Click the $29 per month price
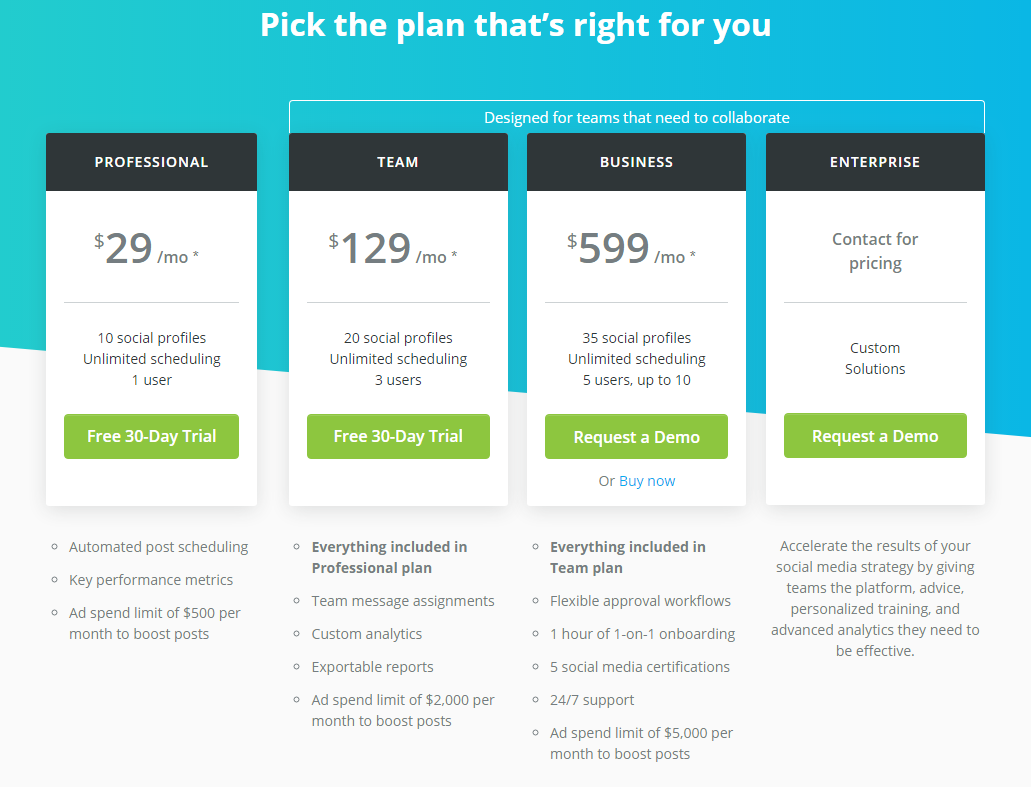This screenshot has height=787, width=1031. coord(146,249)
